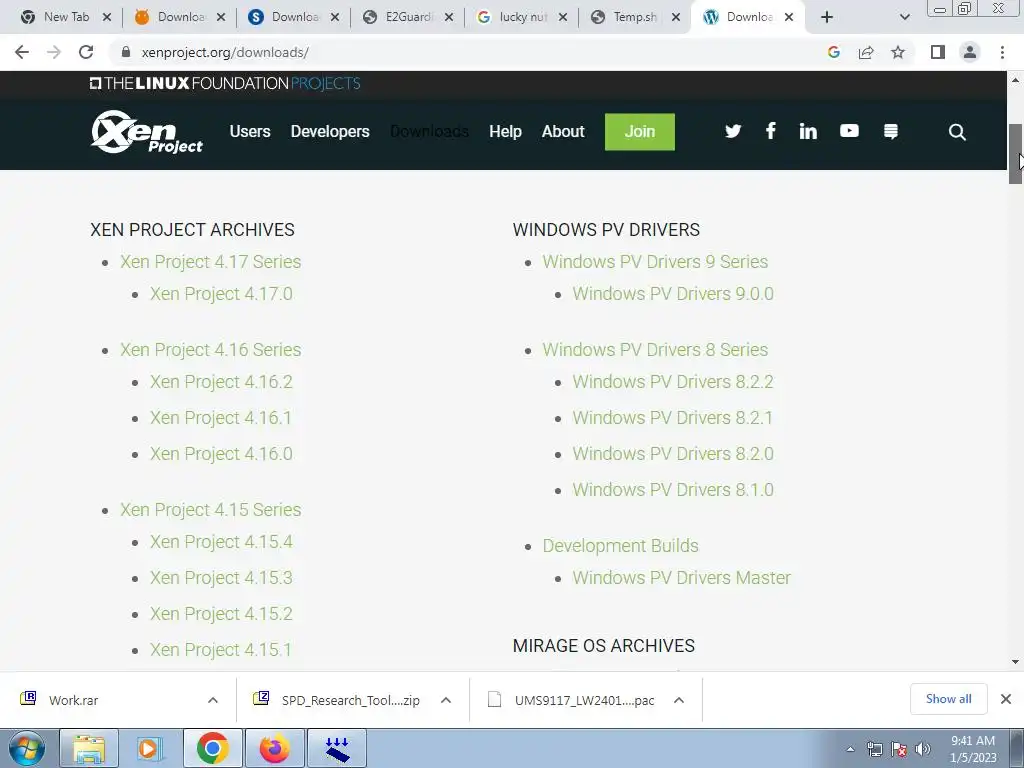The height and width of the screenshot is (768, 1024).
Task: Open the Downloads nav item
Action: pos(429,131)
